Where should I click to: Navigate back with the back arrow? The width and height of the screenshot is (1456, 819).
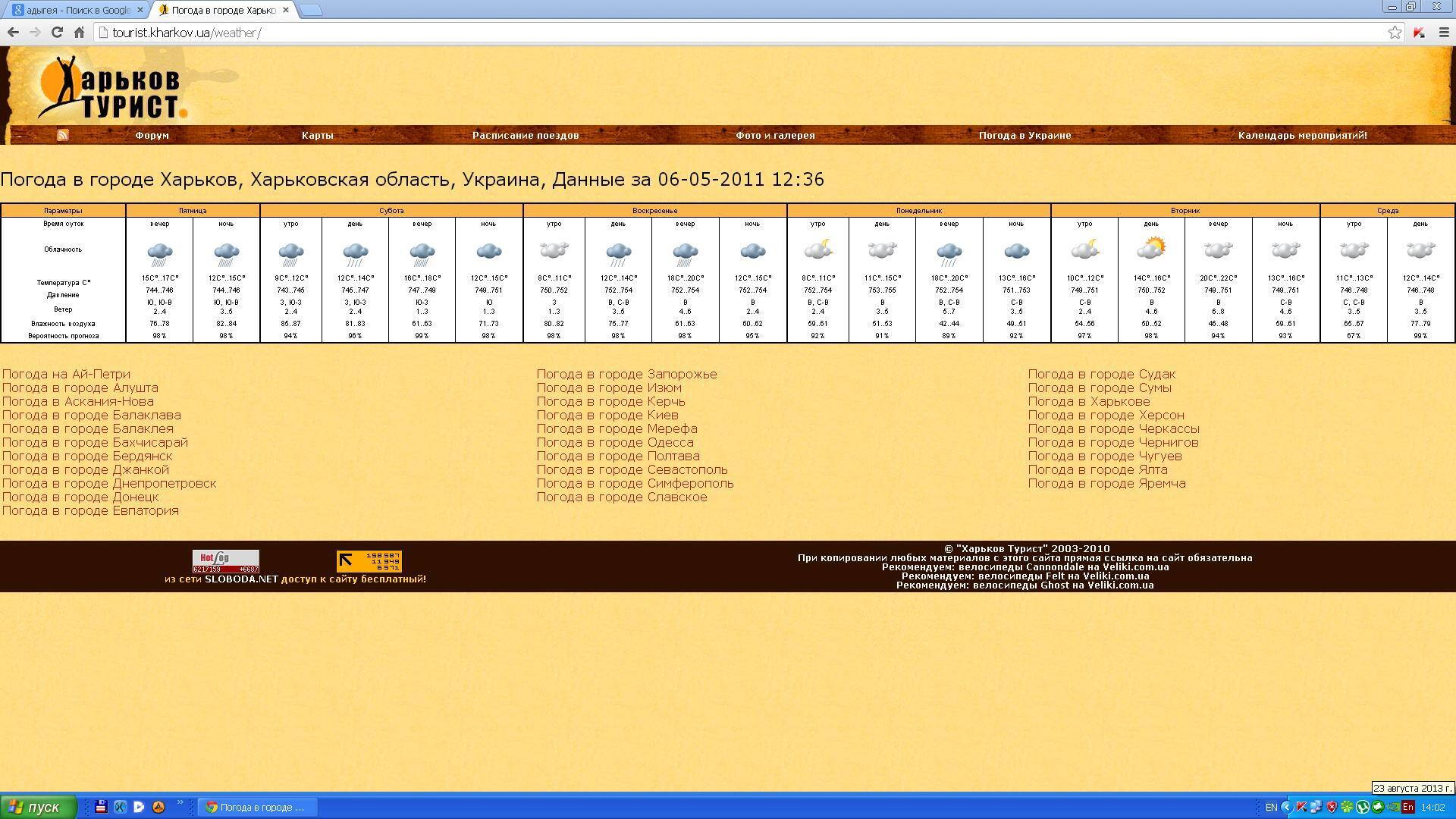[x=13, y=33]
